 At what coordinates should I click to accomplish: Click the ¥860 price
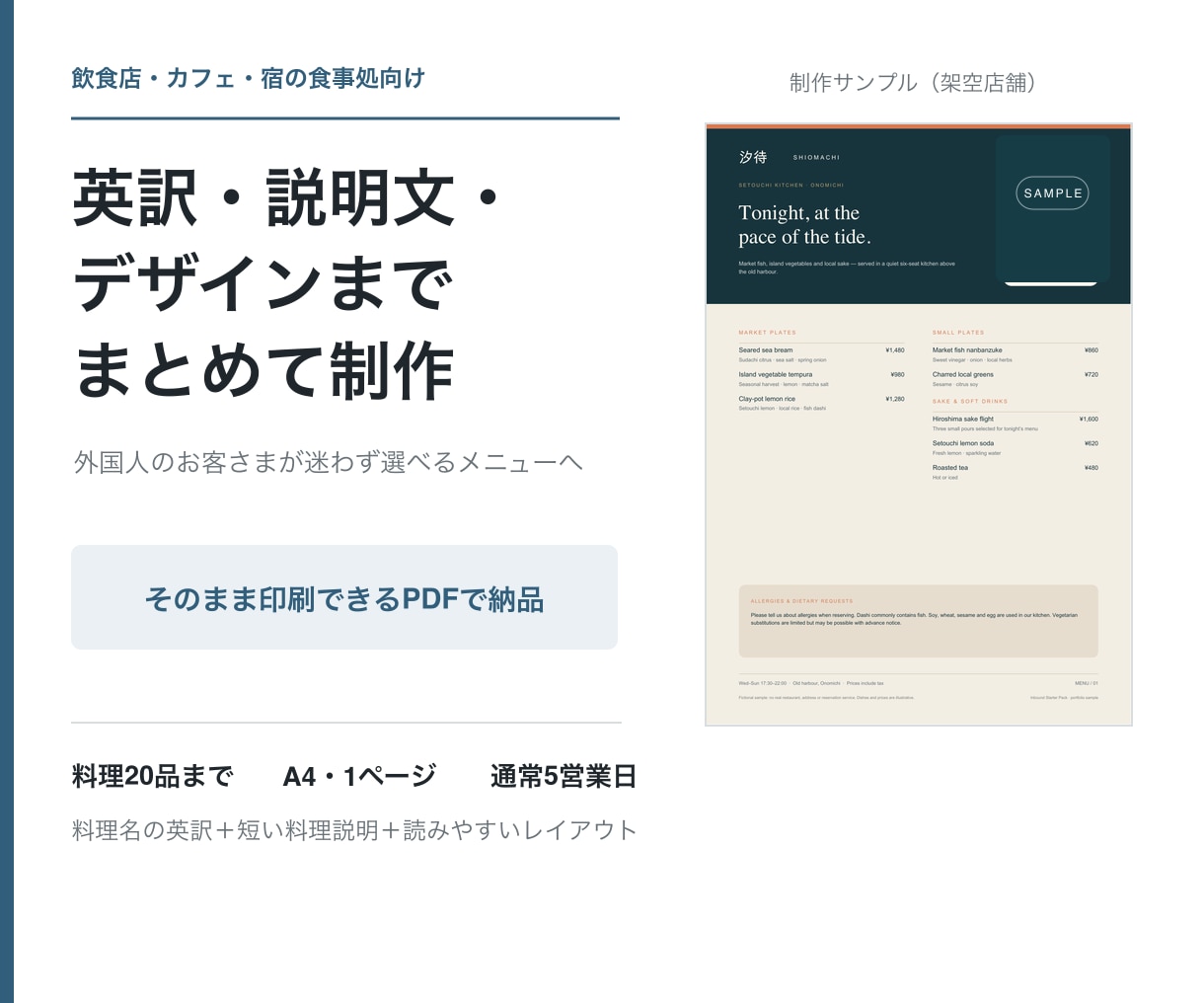pos(1091,350)
